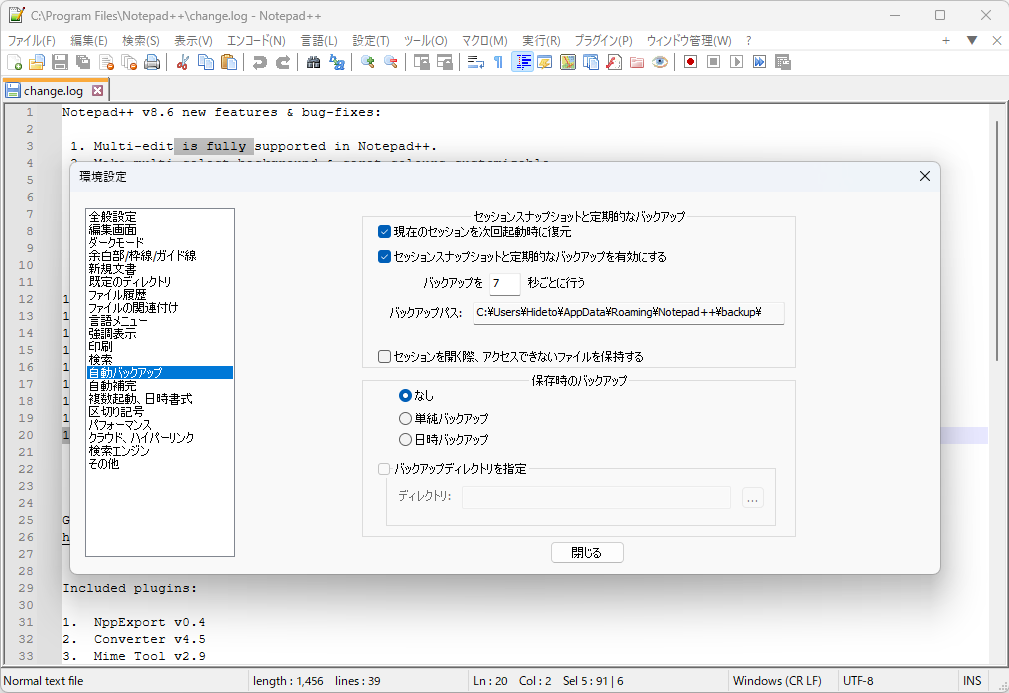
Task: Click the Zoom In toolbar icon
Action: (x=367, y=61)
